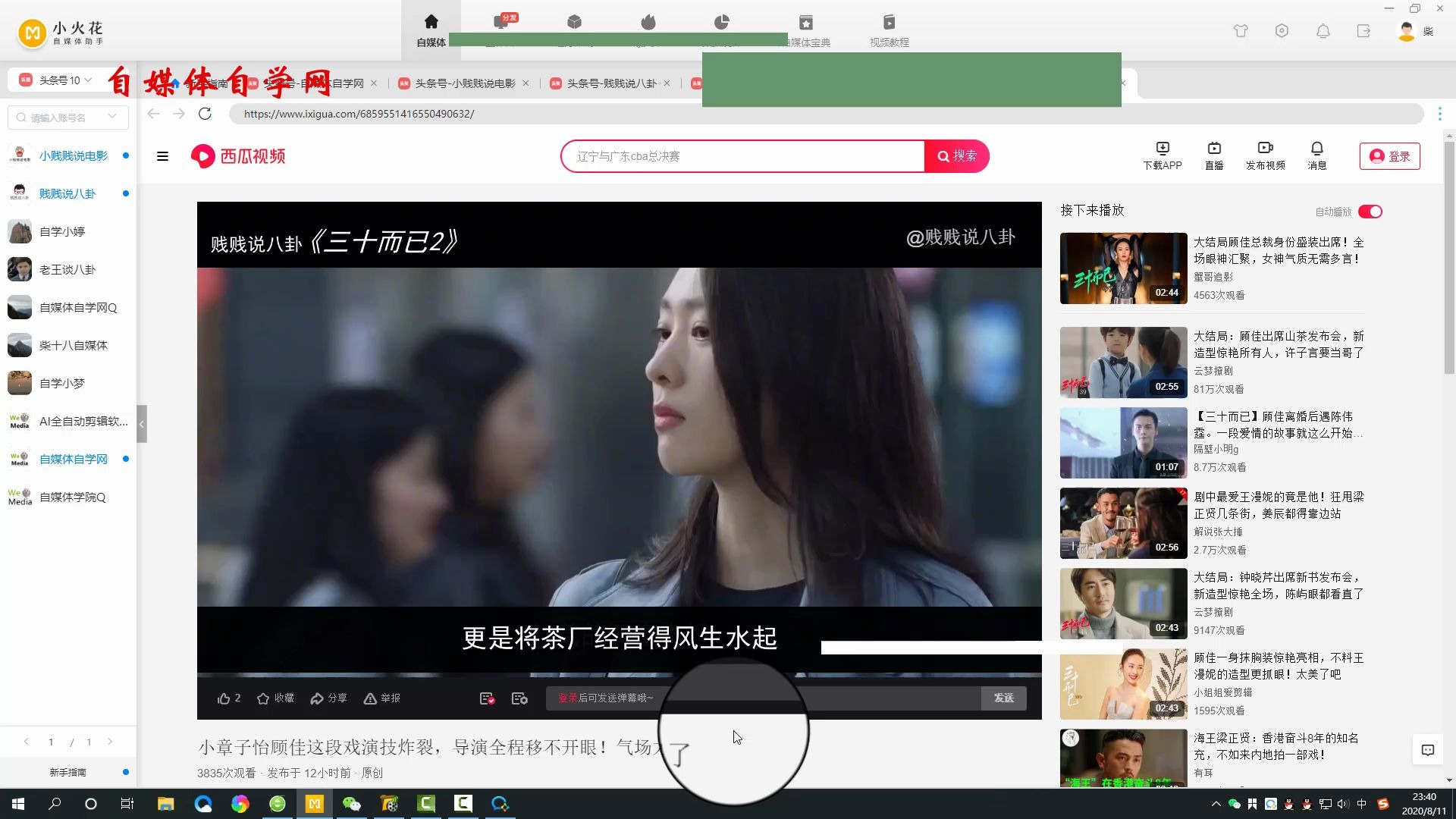Select the 柴十八自媒体 account
The height and width of the screenshot is (819, 1456).
[x=68, y=345]
